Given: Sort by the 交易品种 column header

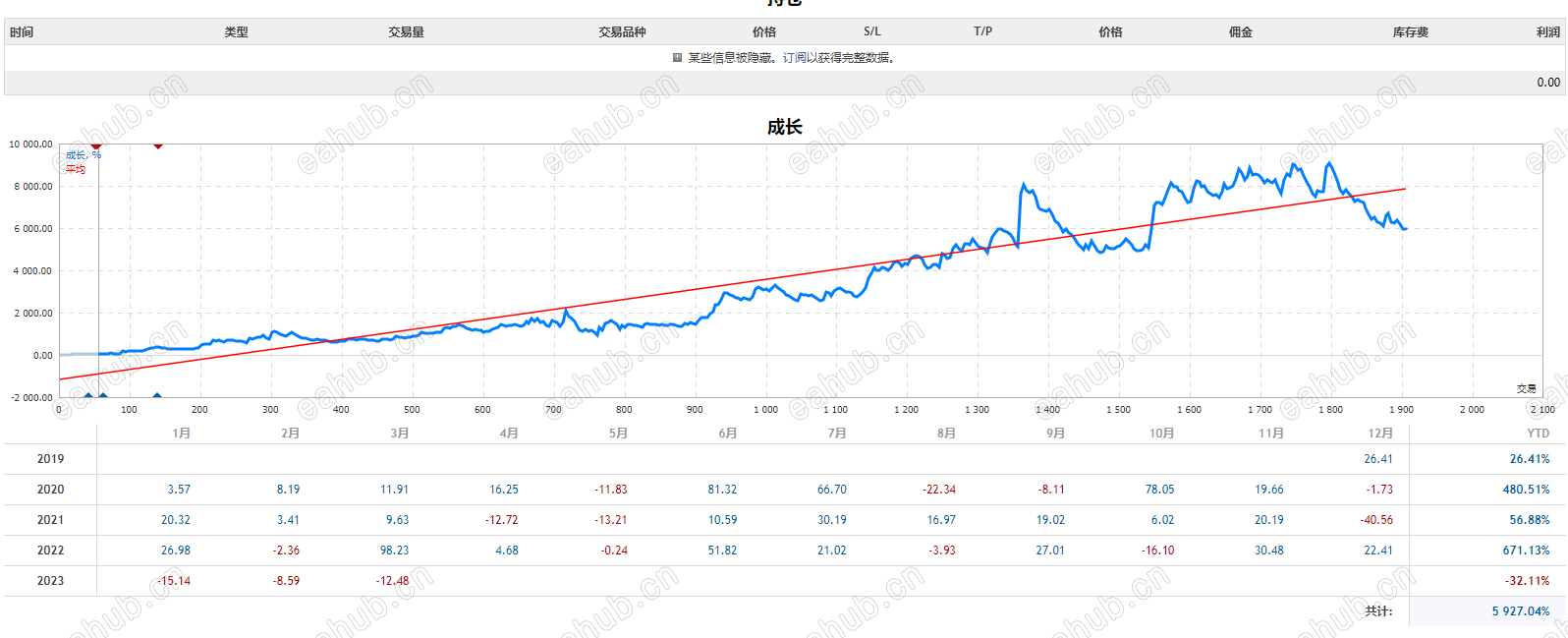Looking at the screenshot, I should (622, 32).
